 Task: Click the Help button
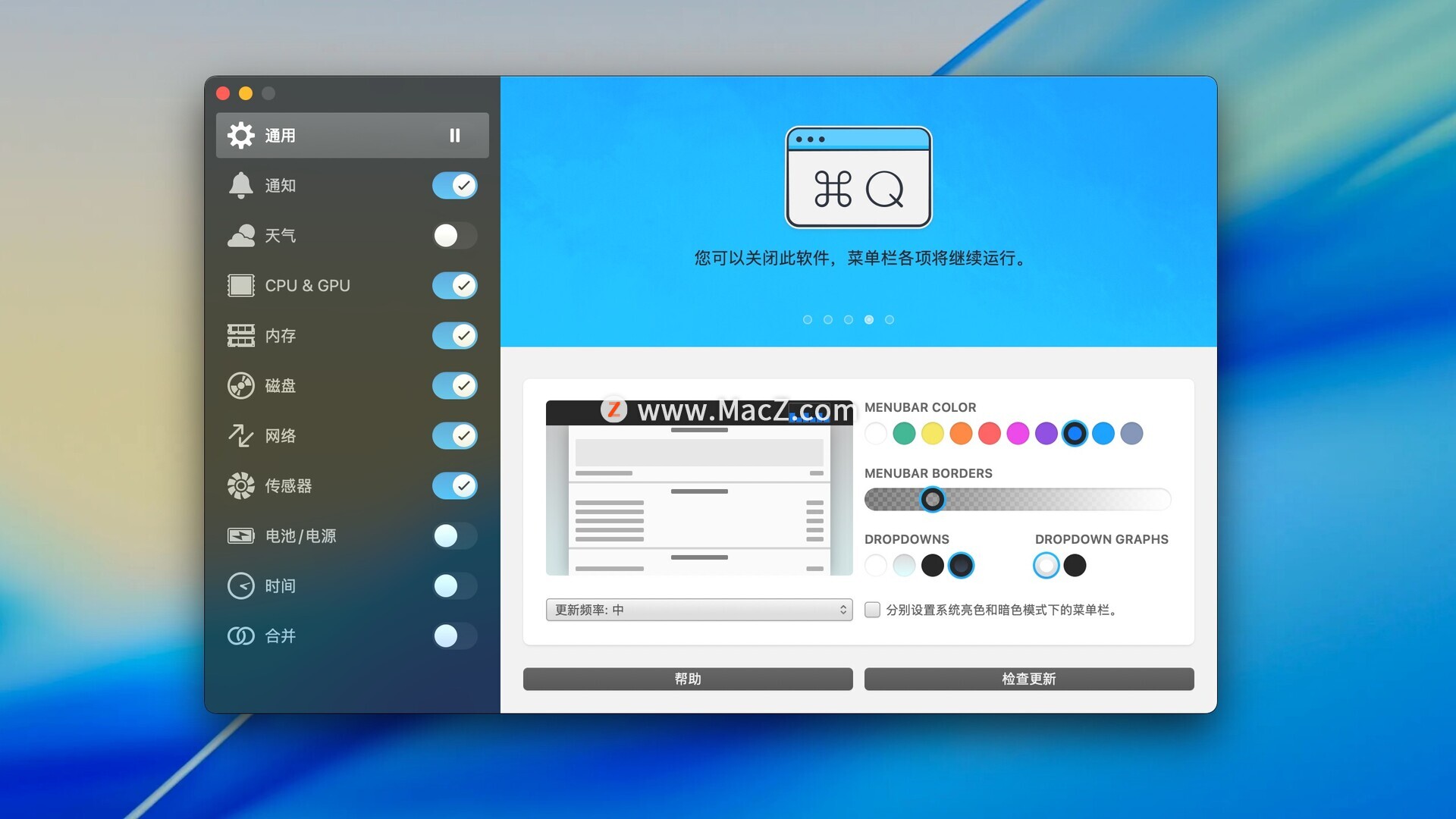pyautogui.click(x=687, y=679)
